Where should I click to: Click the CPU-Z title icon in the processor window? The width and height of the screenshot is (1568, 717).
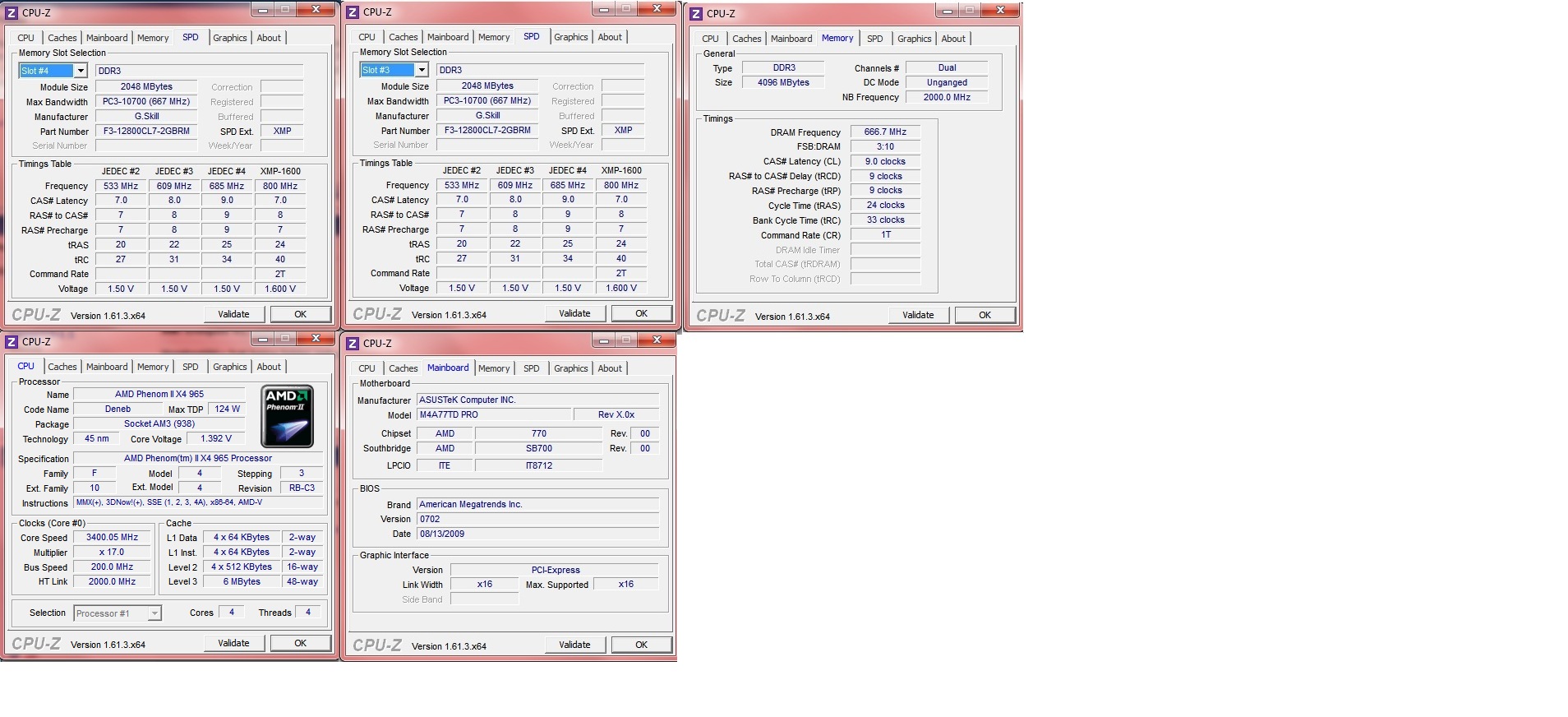(x=12, y=341)
